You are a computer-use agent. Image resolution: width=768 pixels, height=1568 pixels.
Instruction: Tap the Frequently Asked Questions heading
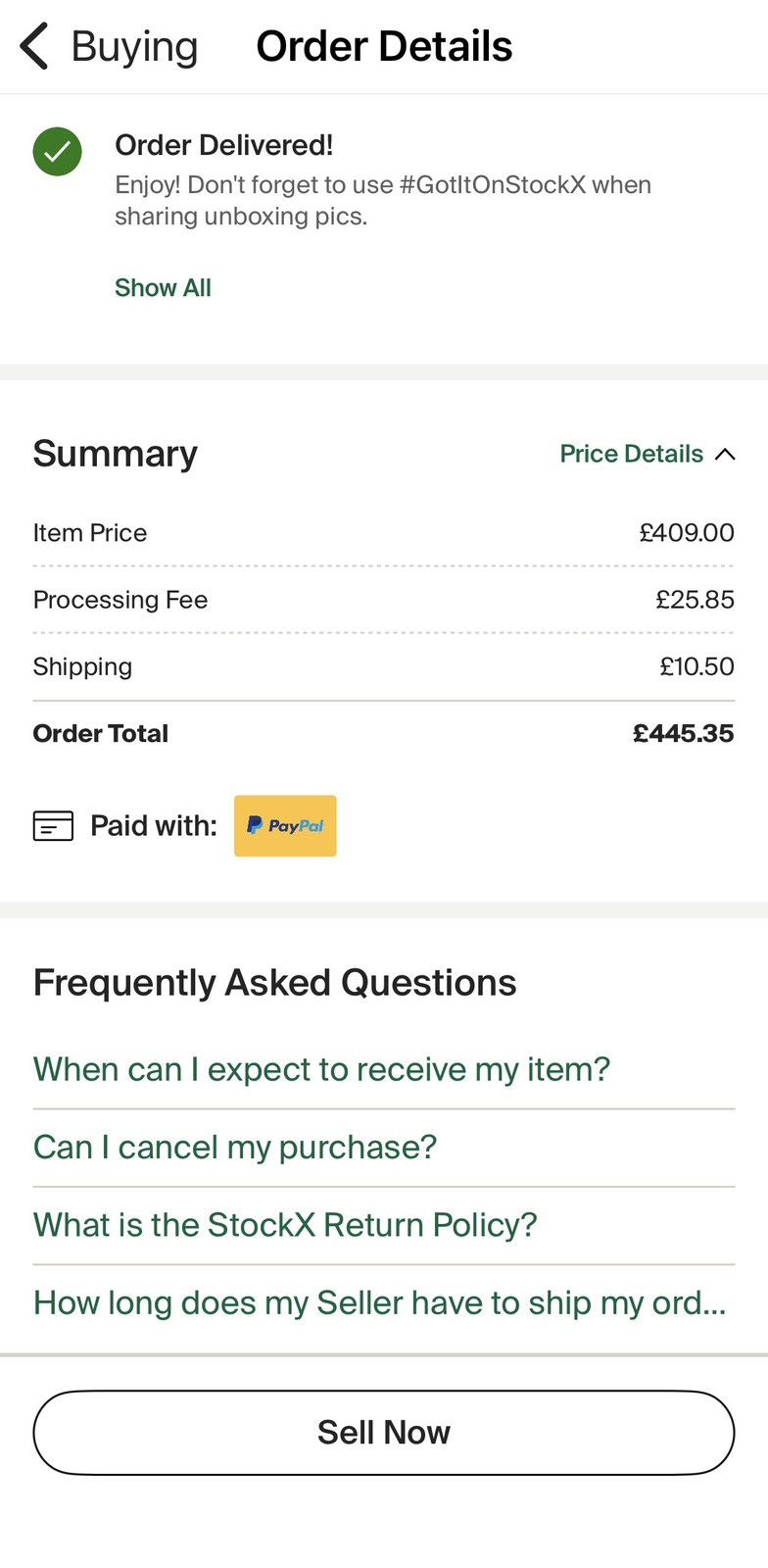tap(275, 983)
